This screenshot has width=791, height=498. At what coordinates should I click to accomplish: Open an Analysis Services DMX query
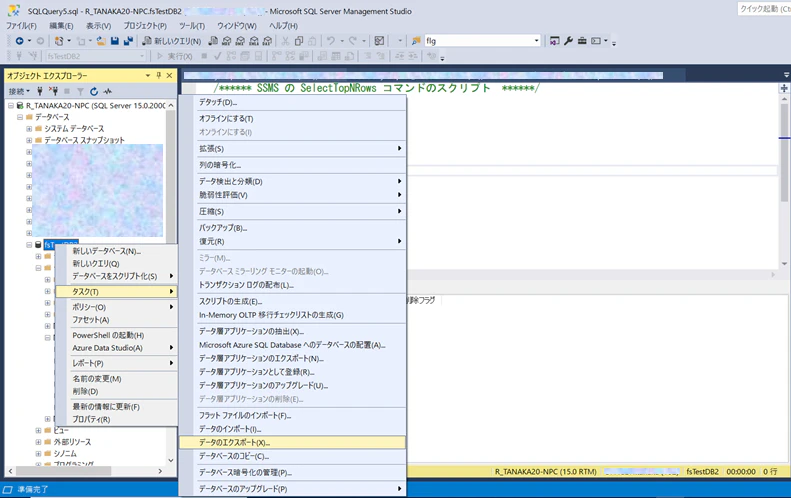point(241,41)
